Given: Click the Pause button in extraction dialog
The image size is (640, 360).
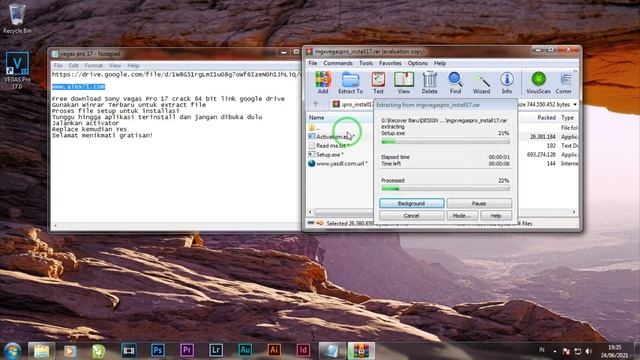Looking at the screenshot, I should (479, 203).
